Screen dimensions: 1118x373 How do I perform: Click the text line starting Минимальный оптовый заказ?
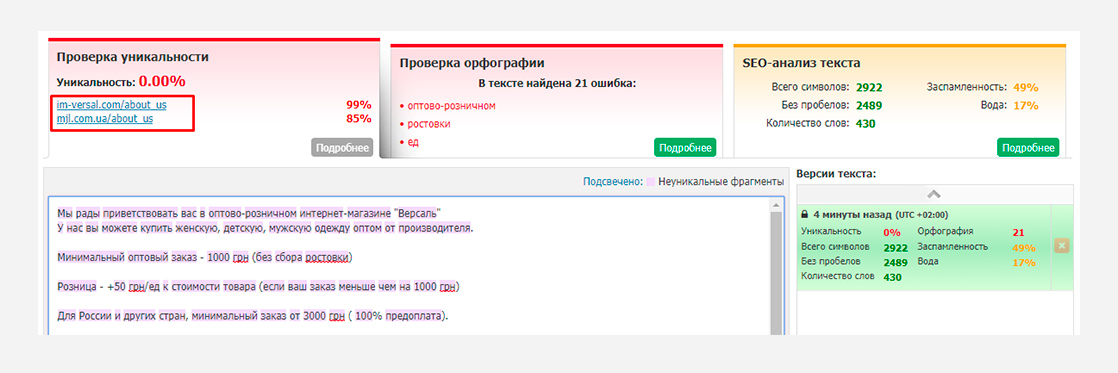click(205, 257)
